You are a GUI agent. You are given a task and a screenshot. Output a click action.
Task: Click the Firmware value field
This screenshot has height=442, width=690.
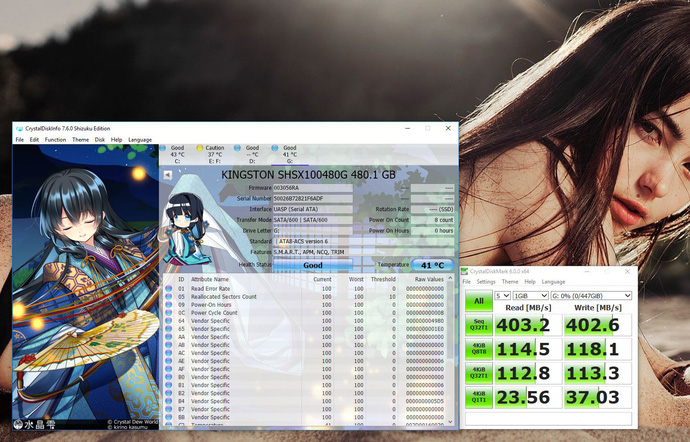tap(313, 188)
